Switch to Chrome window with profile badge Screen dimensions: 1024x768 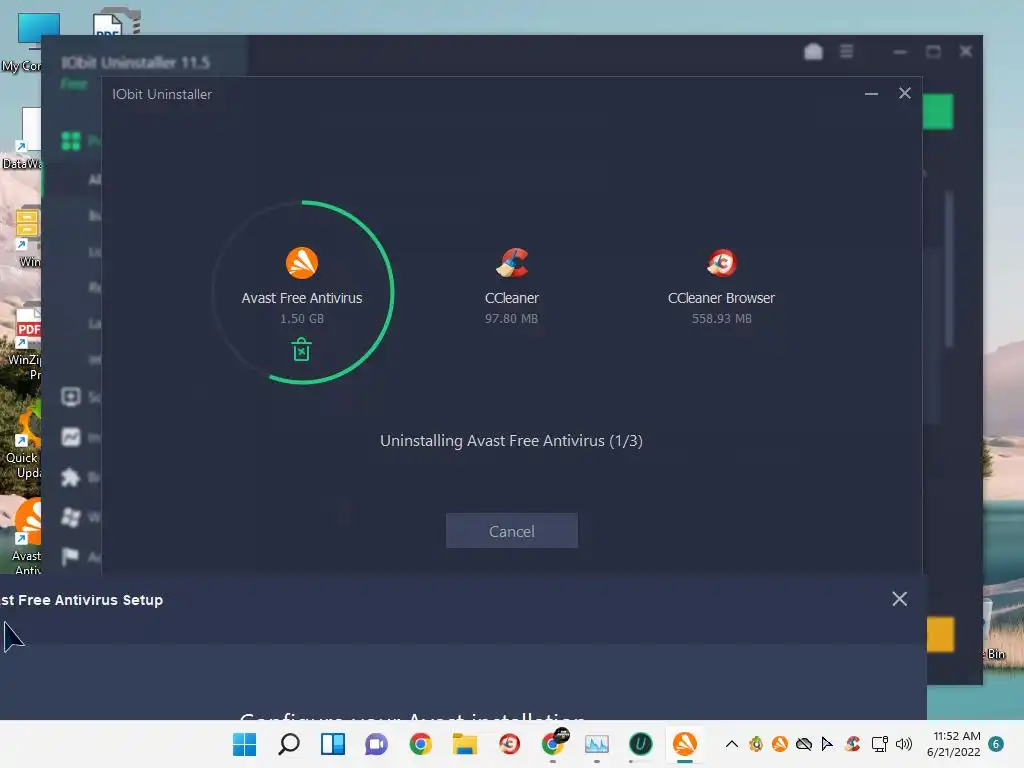[x=553, y=743]
